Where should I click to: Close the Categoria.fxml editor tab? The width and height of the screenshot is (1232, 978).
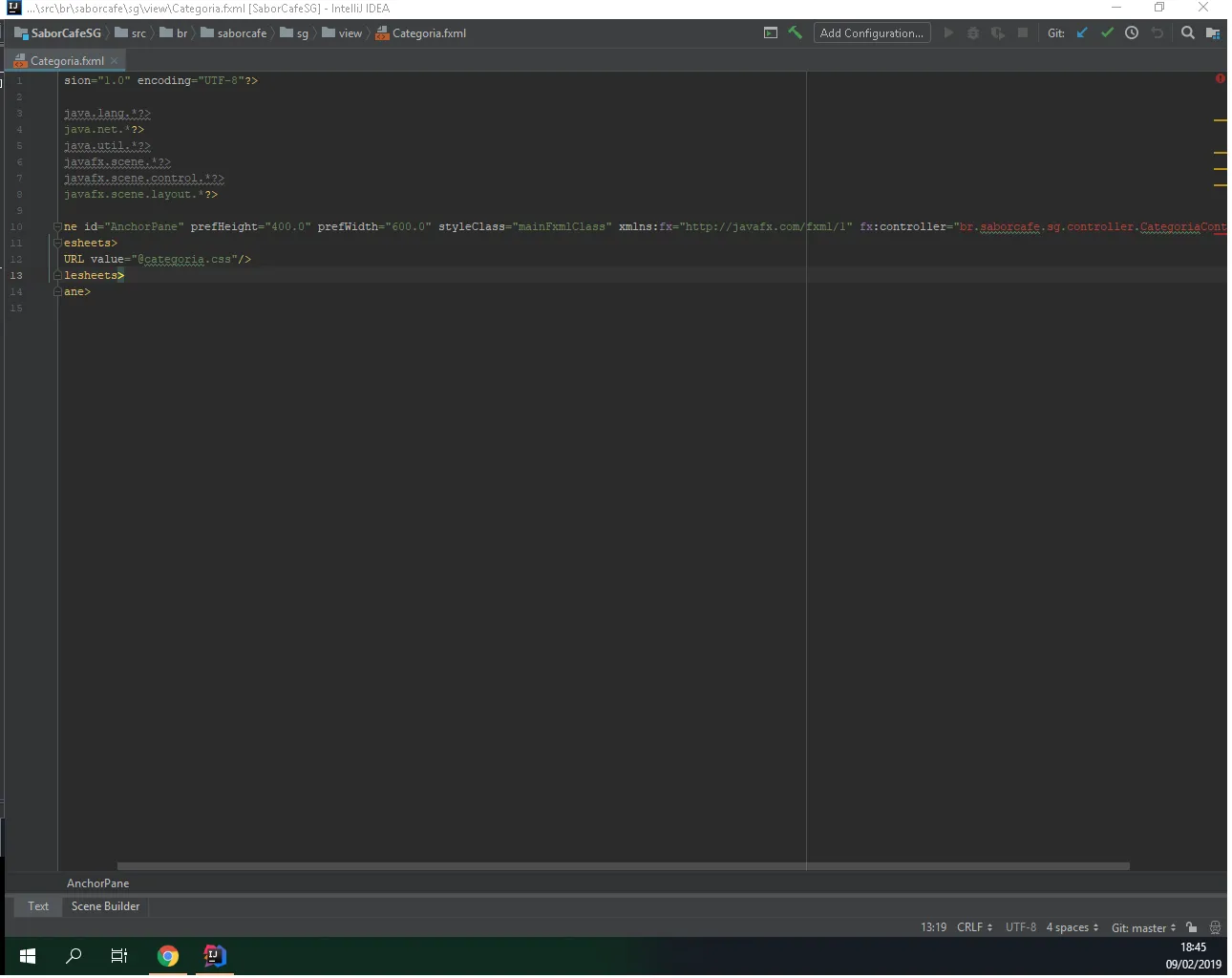[x=115, y=61]
